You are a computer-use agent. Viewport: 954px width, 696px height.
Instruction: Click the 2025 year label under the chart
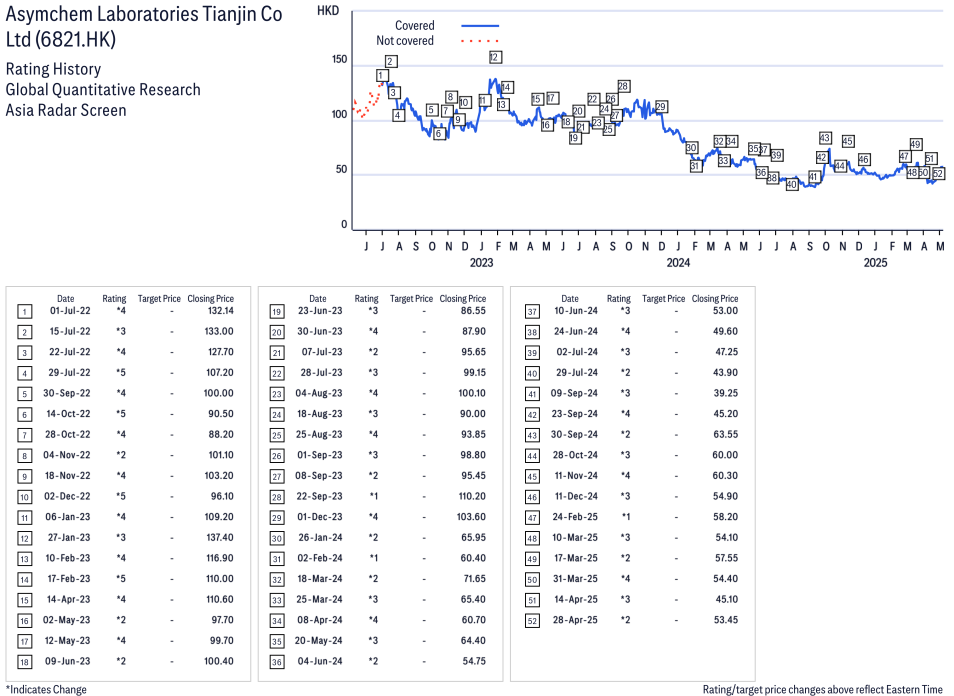click(876, 263)
